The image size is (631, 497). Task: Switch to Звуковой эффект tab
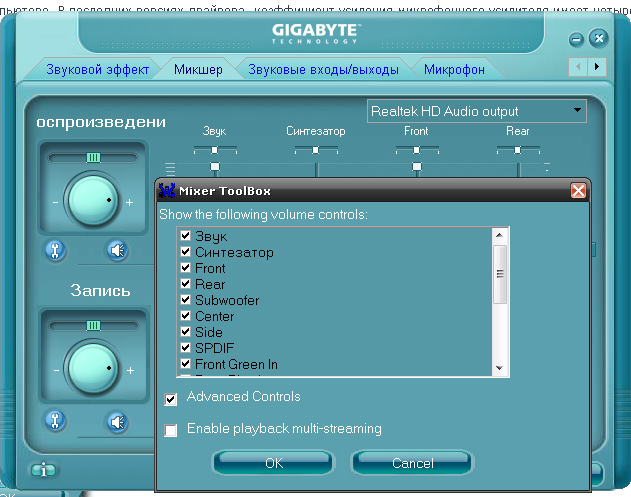(97, 69)
